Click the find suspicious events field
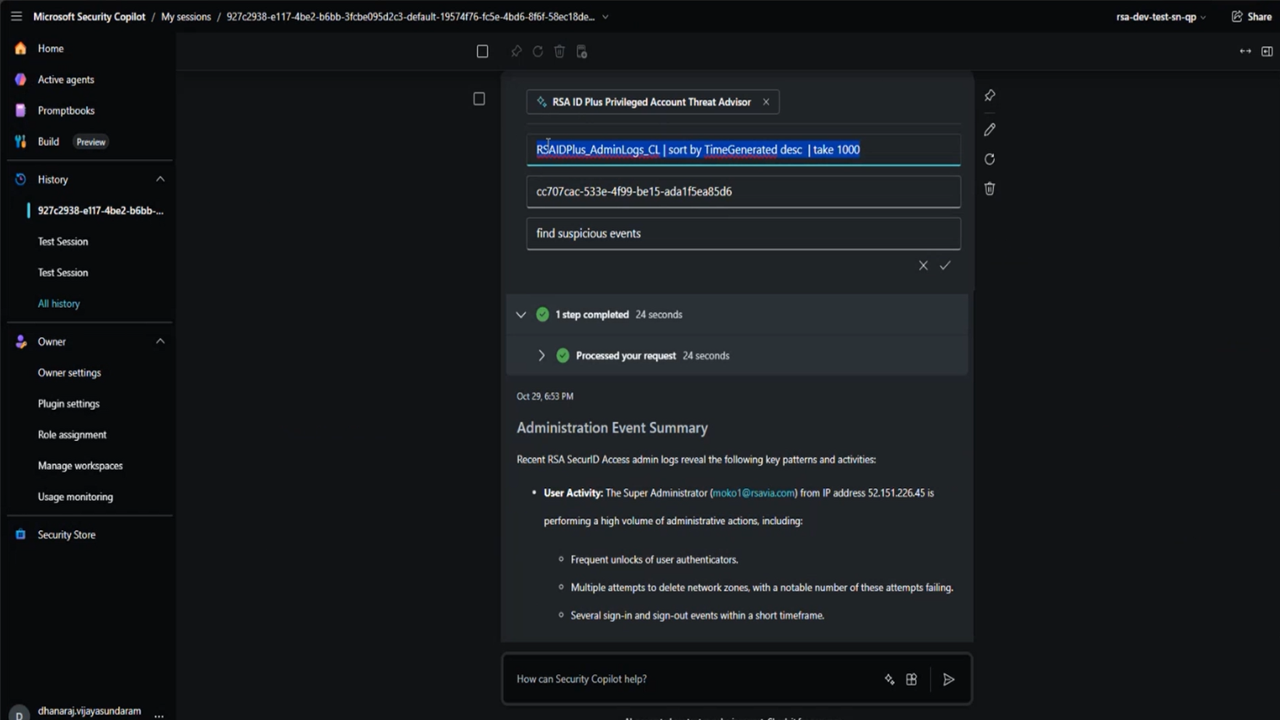This screenshot has height=720, width=1280. 743,233
